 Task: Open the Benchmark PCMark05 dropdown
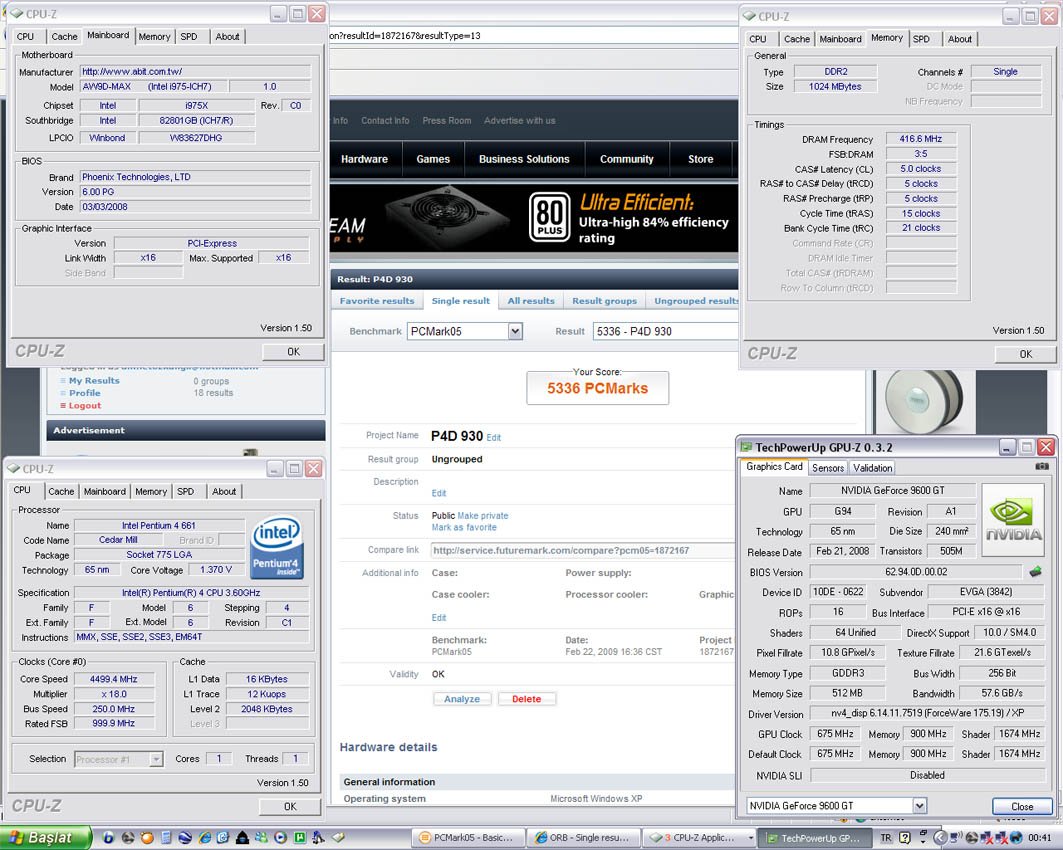(x=515, y=331)
